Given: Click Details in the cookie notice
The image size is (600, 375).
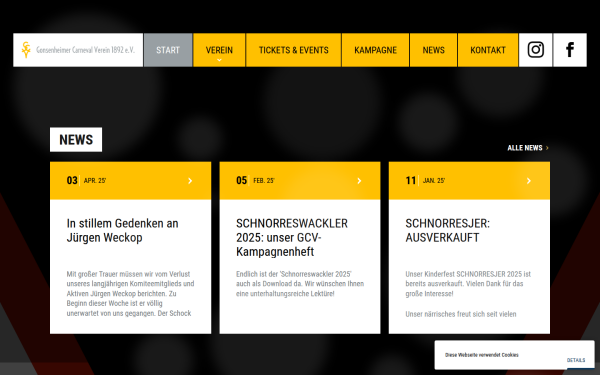Looking at the screenshot, I should (576, 360).
